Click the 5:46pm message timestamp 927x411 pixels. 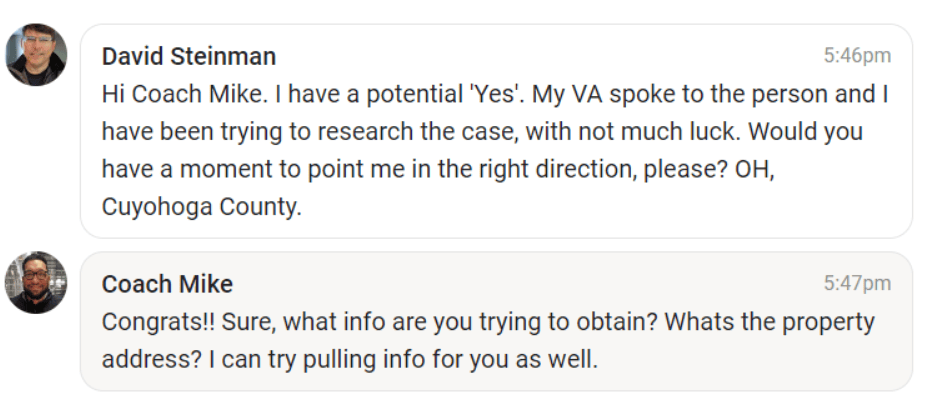(857, 56)
